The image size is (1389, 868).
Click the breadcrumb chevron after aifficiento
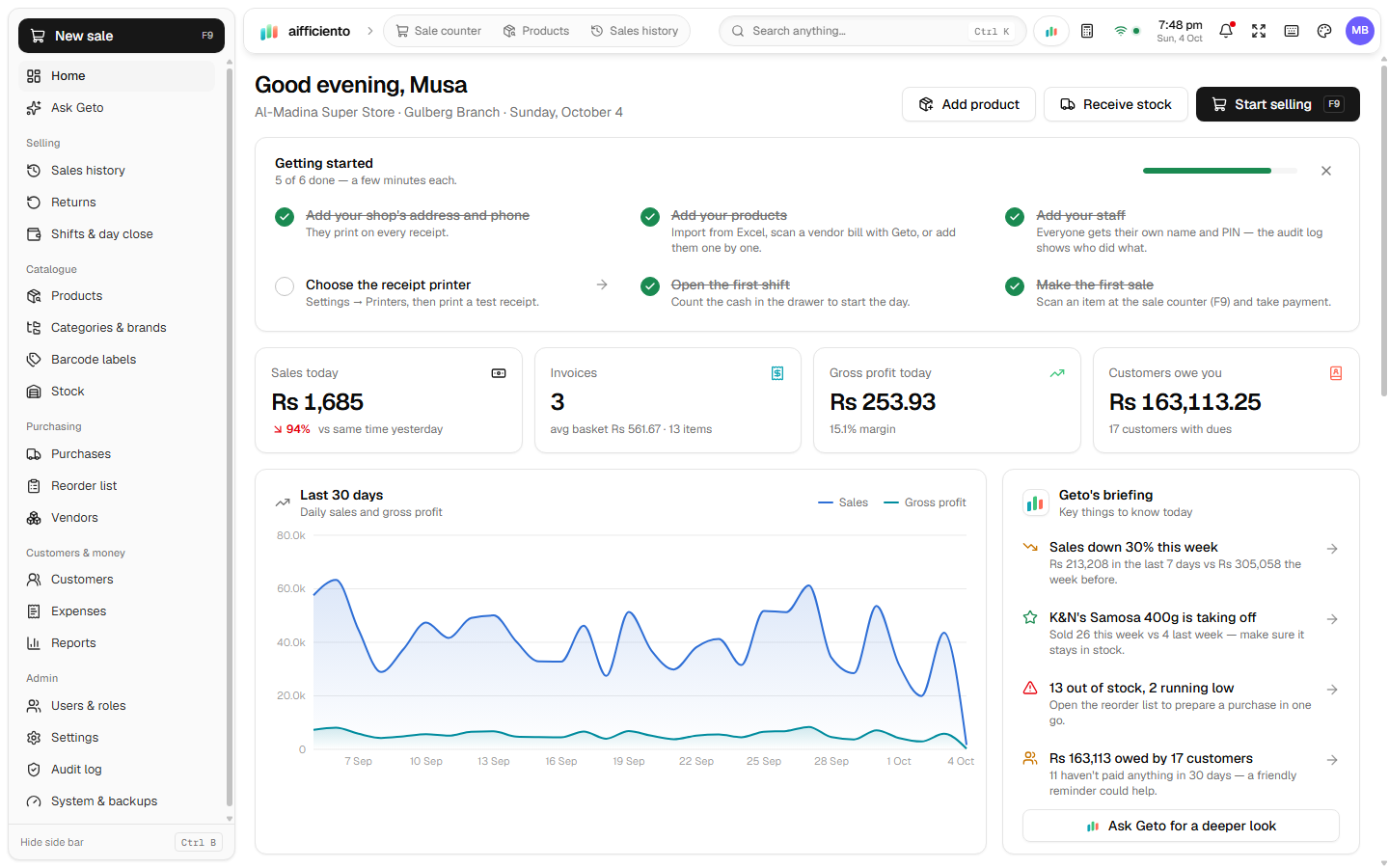369,31
